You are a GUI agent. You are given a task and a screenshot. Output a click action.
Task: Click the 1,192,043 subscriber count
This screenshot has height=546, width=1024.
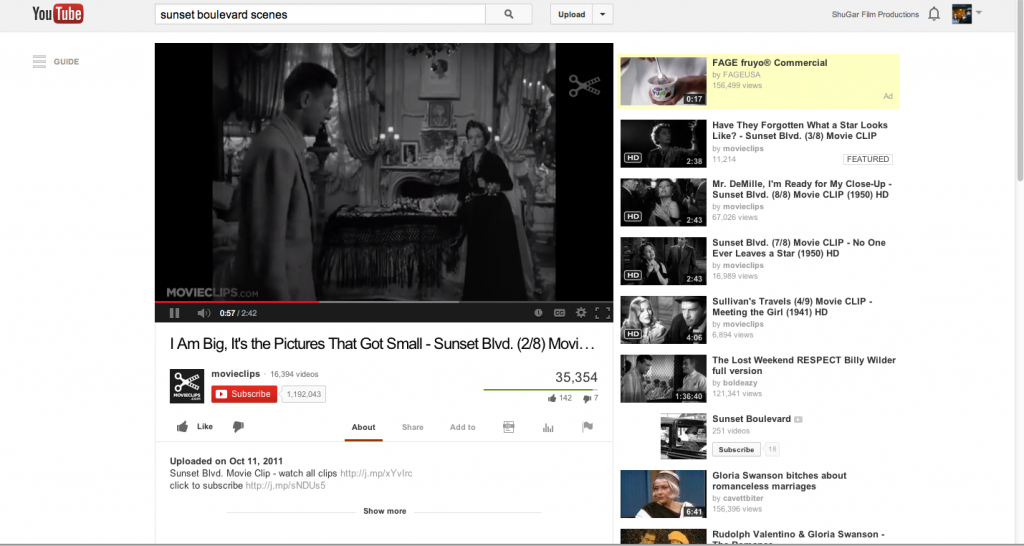tap(304, 394)
